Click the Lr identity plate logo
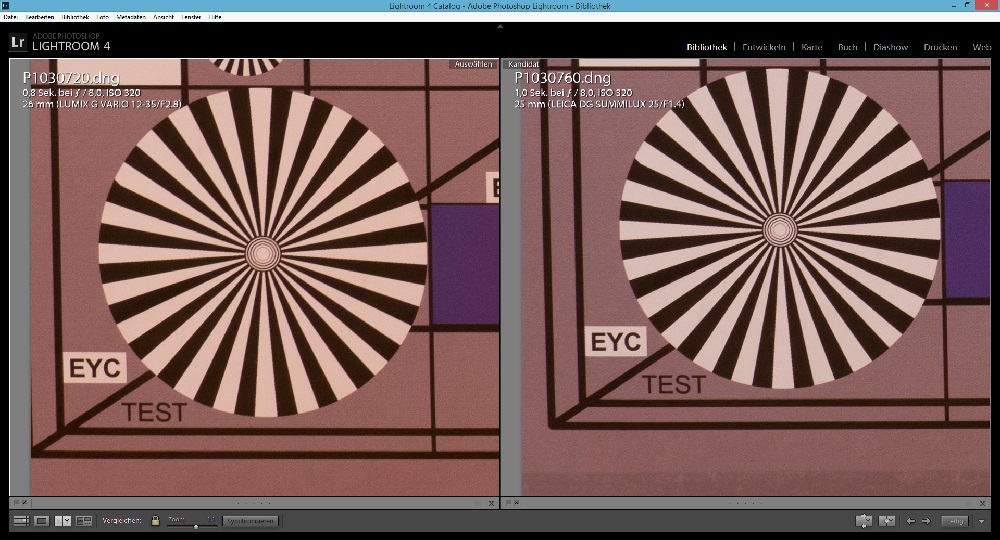Image resolution: width=1000 pixels, height=540 pixels. (x=18, y=43)
